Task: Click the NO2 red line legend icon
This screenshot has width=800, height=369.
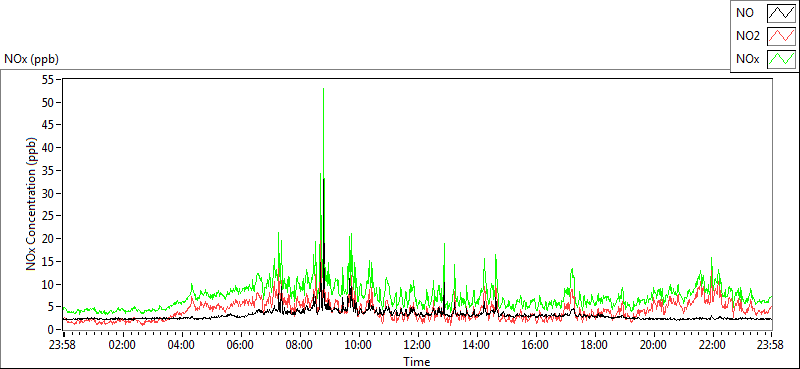Action: [x=781, y=36]
